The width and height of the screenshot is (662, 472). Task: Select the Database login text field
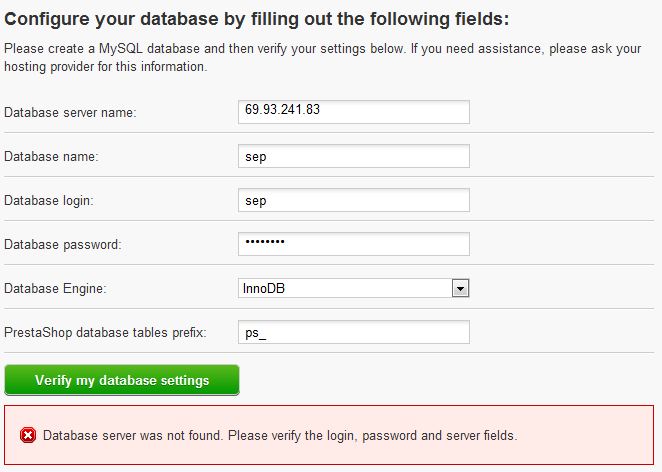(354, 200)
